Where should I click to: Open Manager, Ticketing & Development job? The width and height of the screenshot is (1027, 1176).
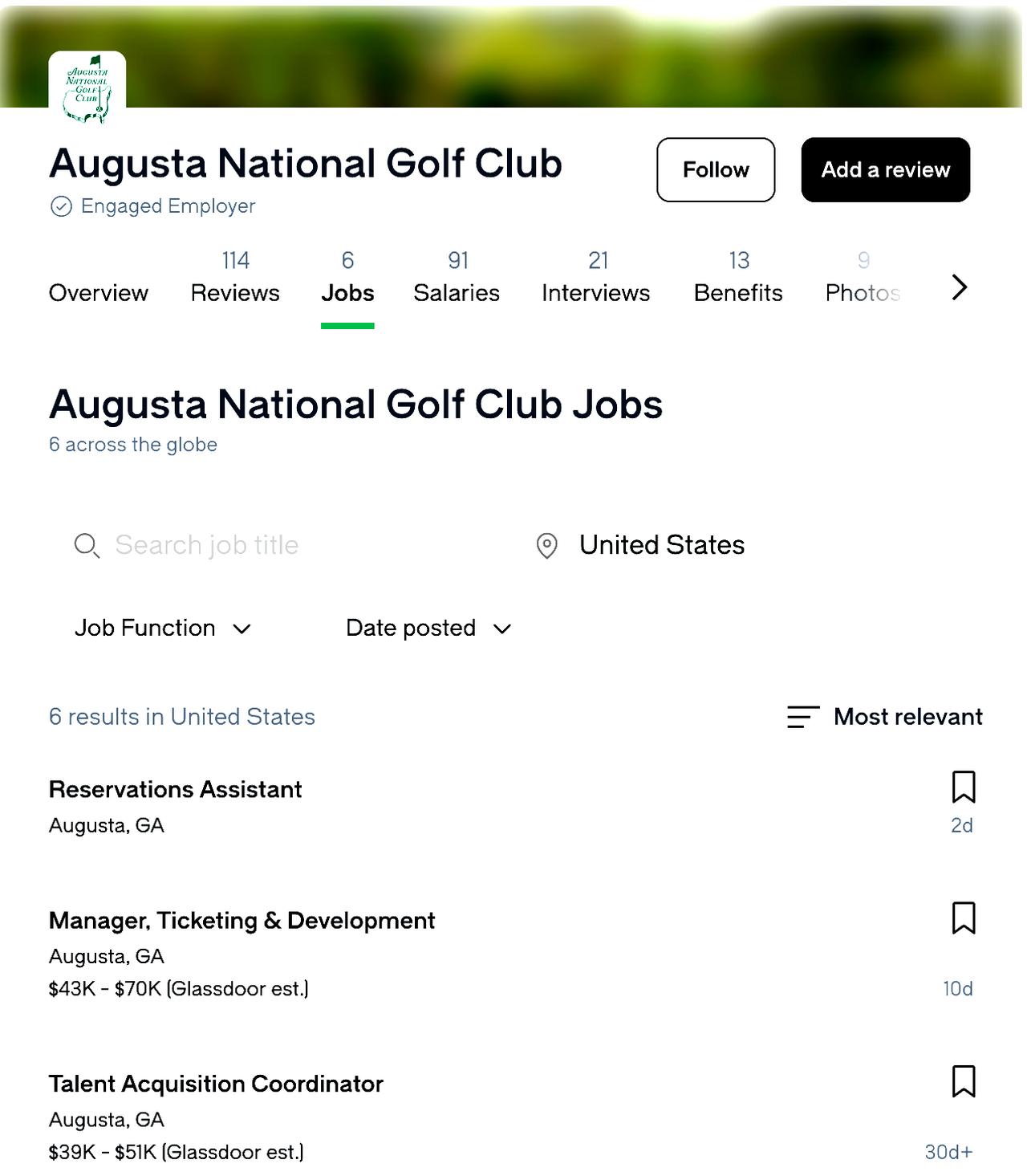coord(242,920)
